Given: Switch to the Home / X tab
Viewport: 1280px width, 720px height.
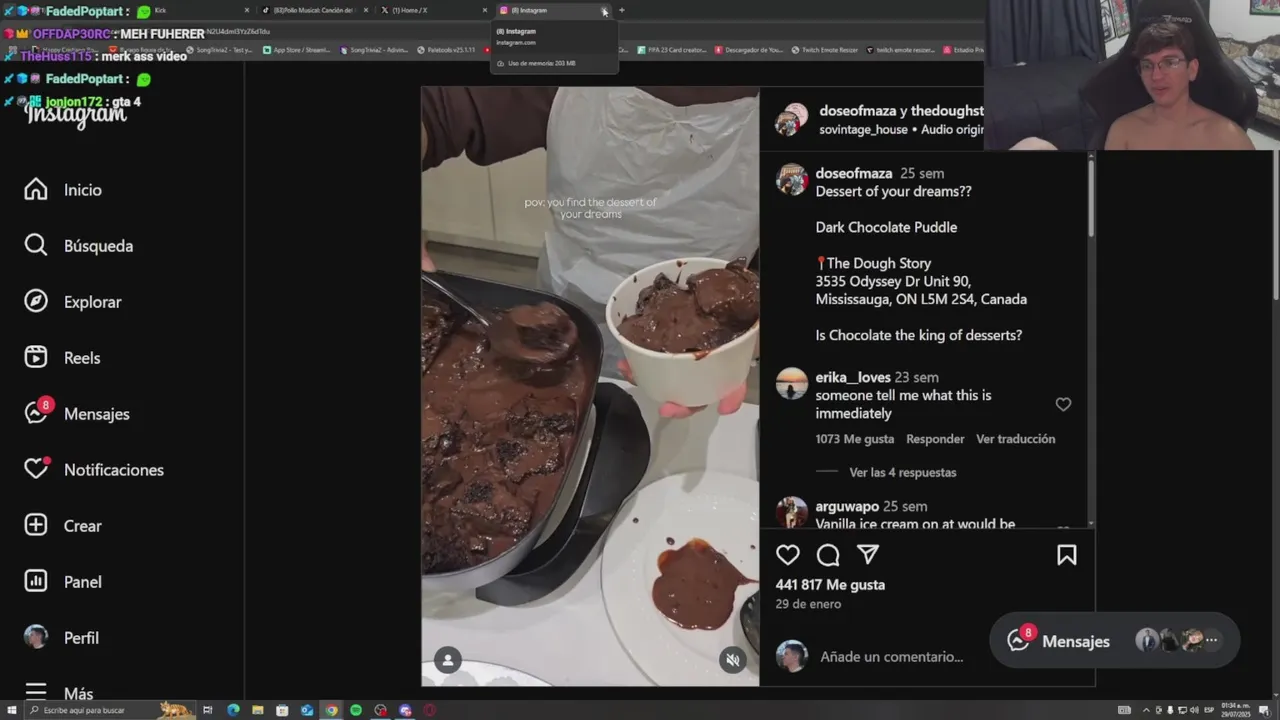Looking at the screenshot, I should 432,10.
